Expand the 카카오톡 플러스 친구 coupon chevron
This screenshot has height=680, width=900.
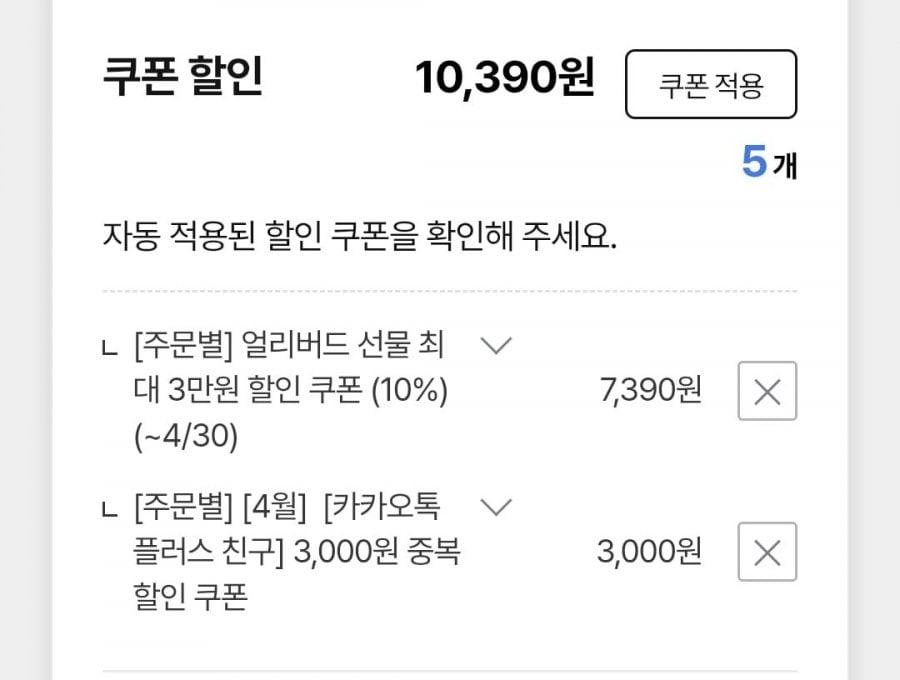click(496, 507)
